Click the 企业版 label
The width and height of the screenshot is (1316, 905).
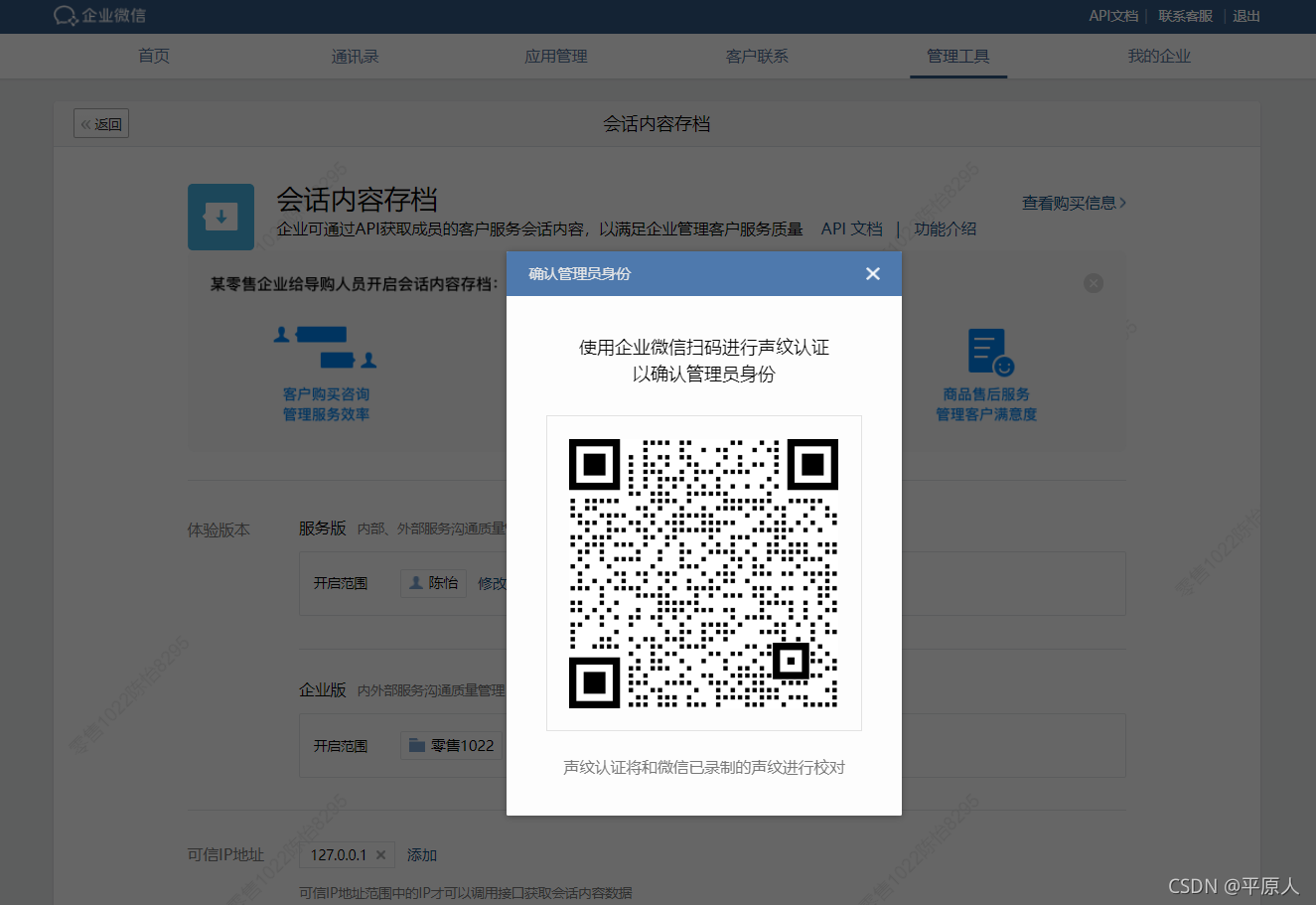coord(323,689)
